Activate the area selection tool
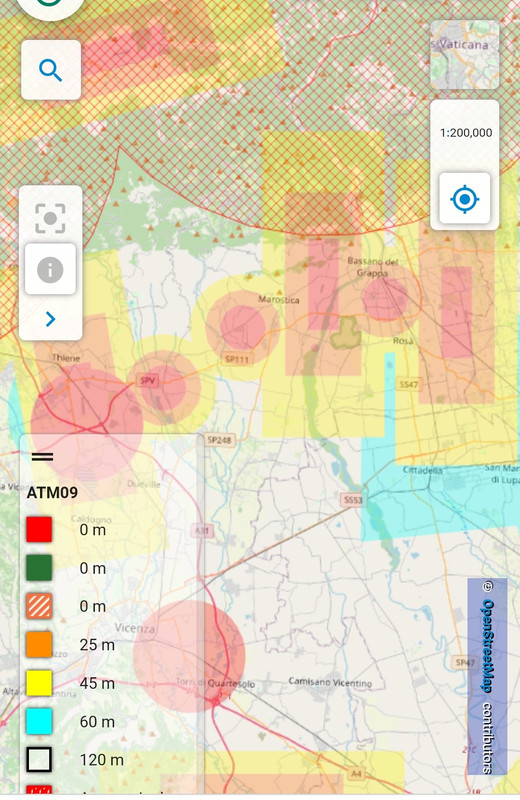Image resolution: width=520 pixels, height=800 pixels. [50, 218]
